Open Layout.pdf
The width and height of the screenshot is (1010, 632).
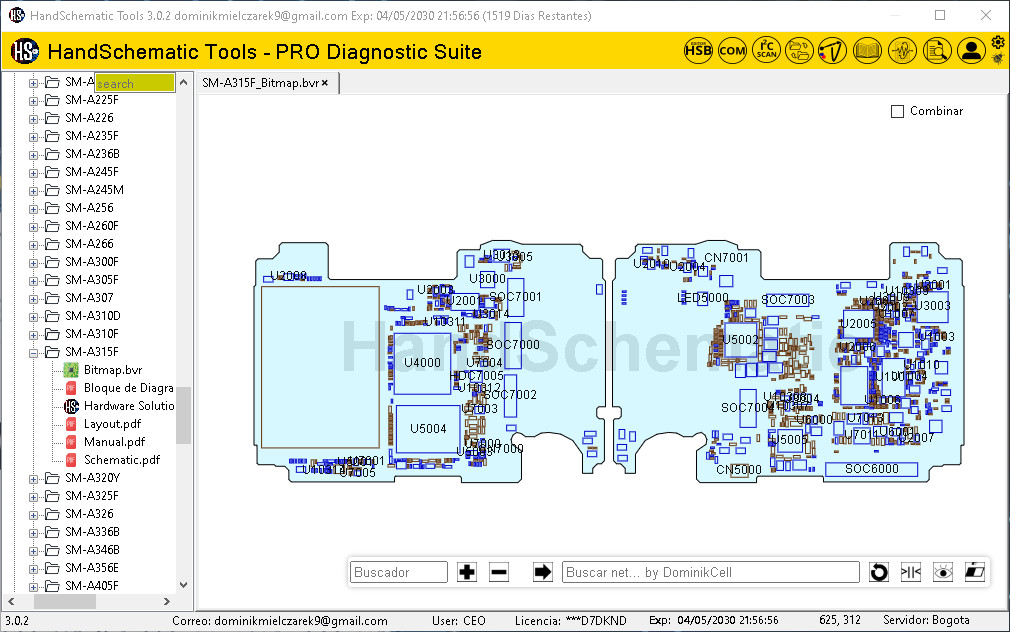[112, 424]
